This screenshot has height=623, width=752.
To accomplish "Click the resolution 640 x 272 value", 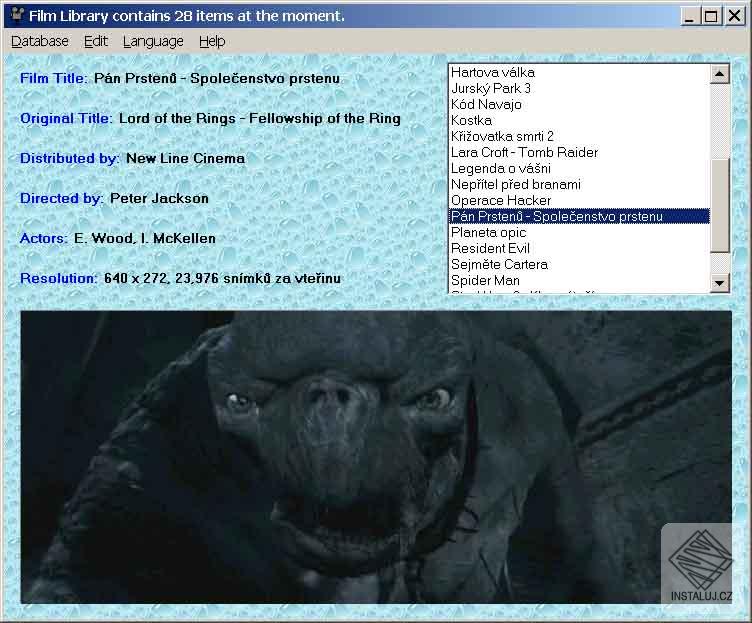I will [x=222, y=278].
